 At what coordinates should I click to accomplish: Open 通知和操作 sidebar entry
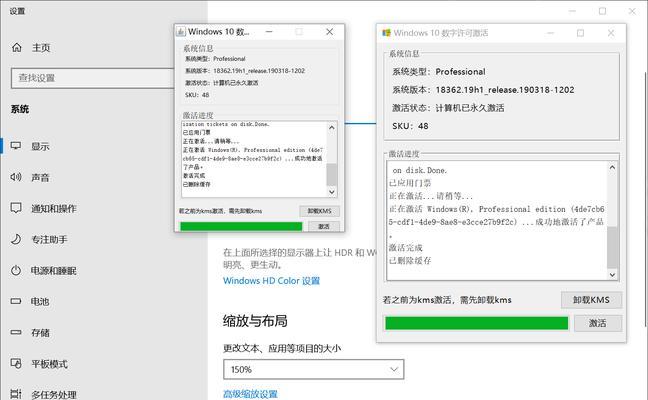coord(54,209)
